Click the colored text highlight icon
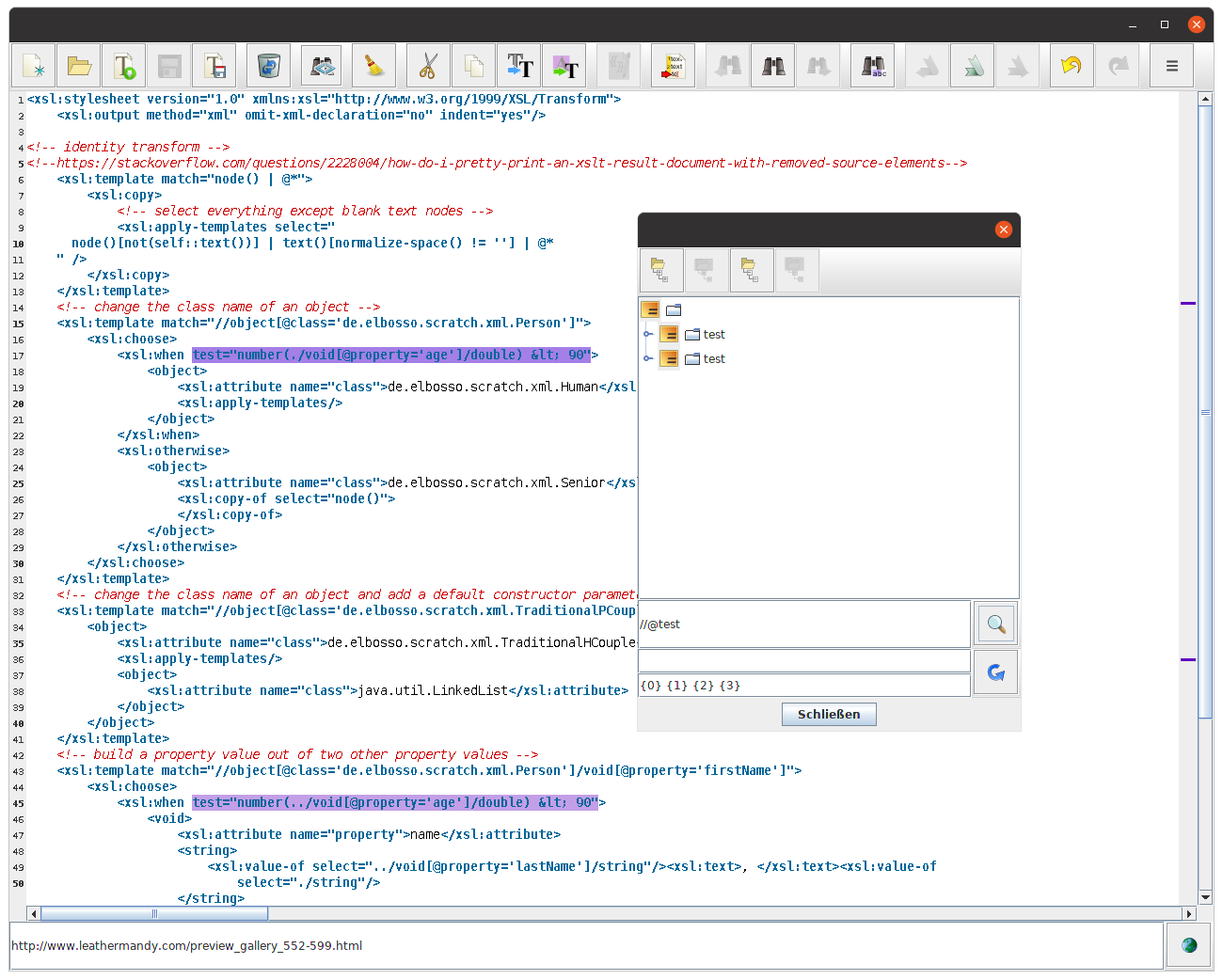The height and width of the screenshot is (980, 1223). point(564,66)
